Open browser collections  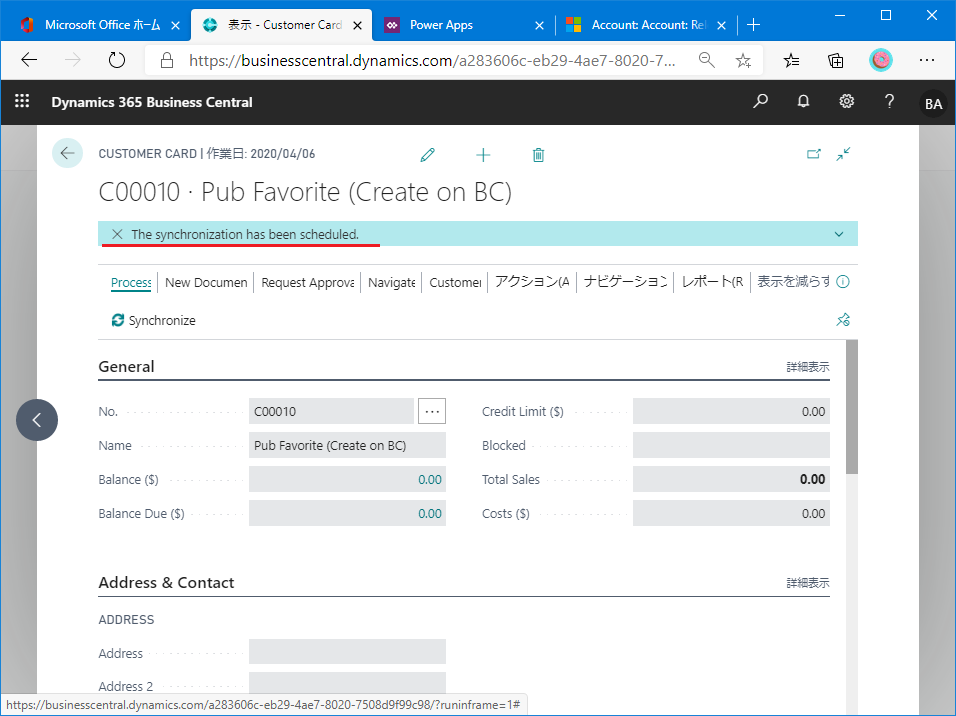836,60
